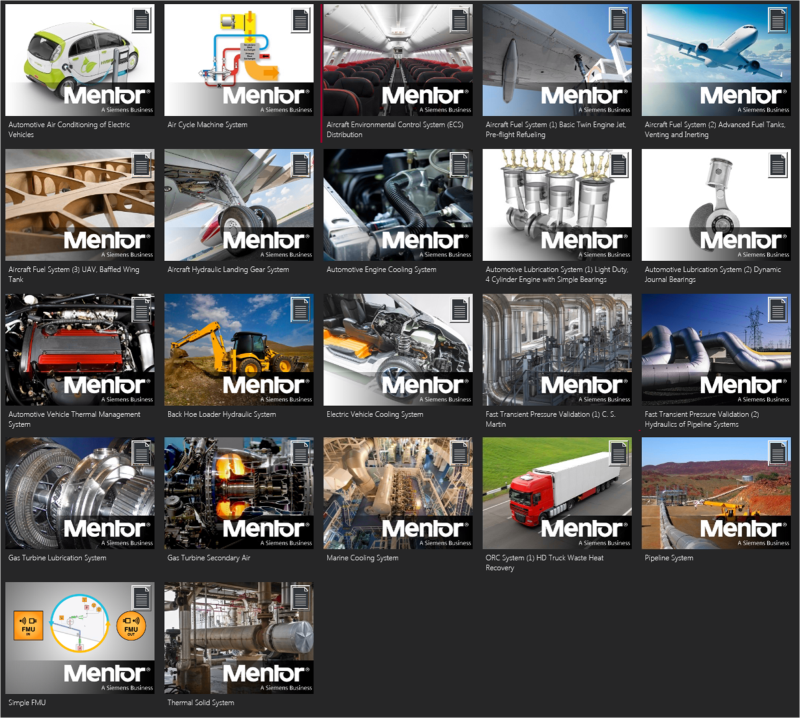Open the Air Cycle Machine System diagram thumbnail
Image resolution: width=800 pixels, height=718 pixels.
(x=239, y=60)
